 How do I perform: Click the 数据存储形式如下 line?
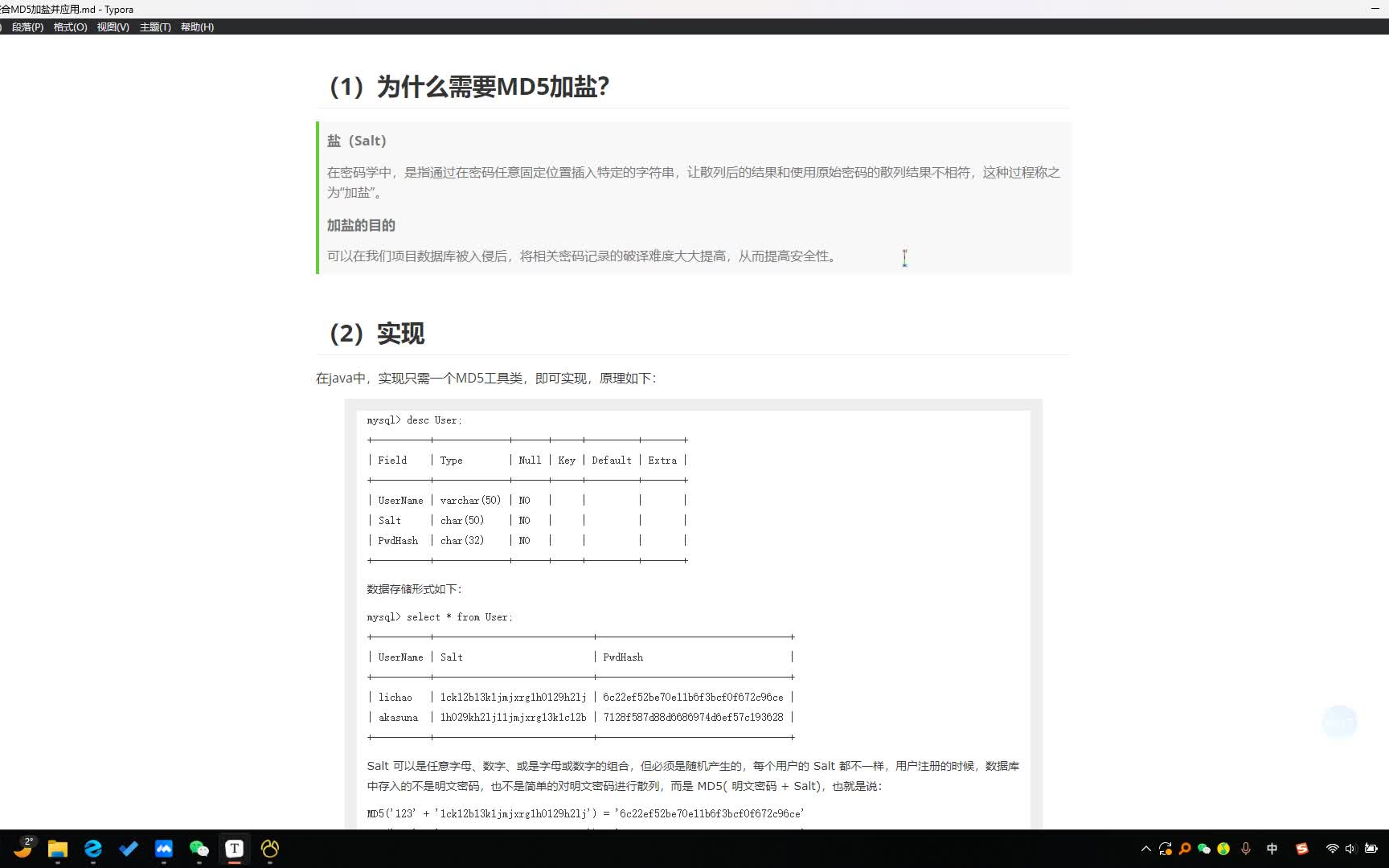[414, 589]
